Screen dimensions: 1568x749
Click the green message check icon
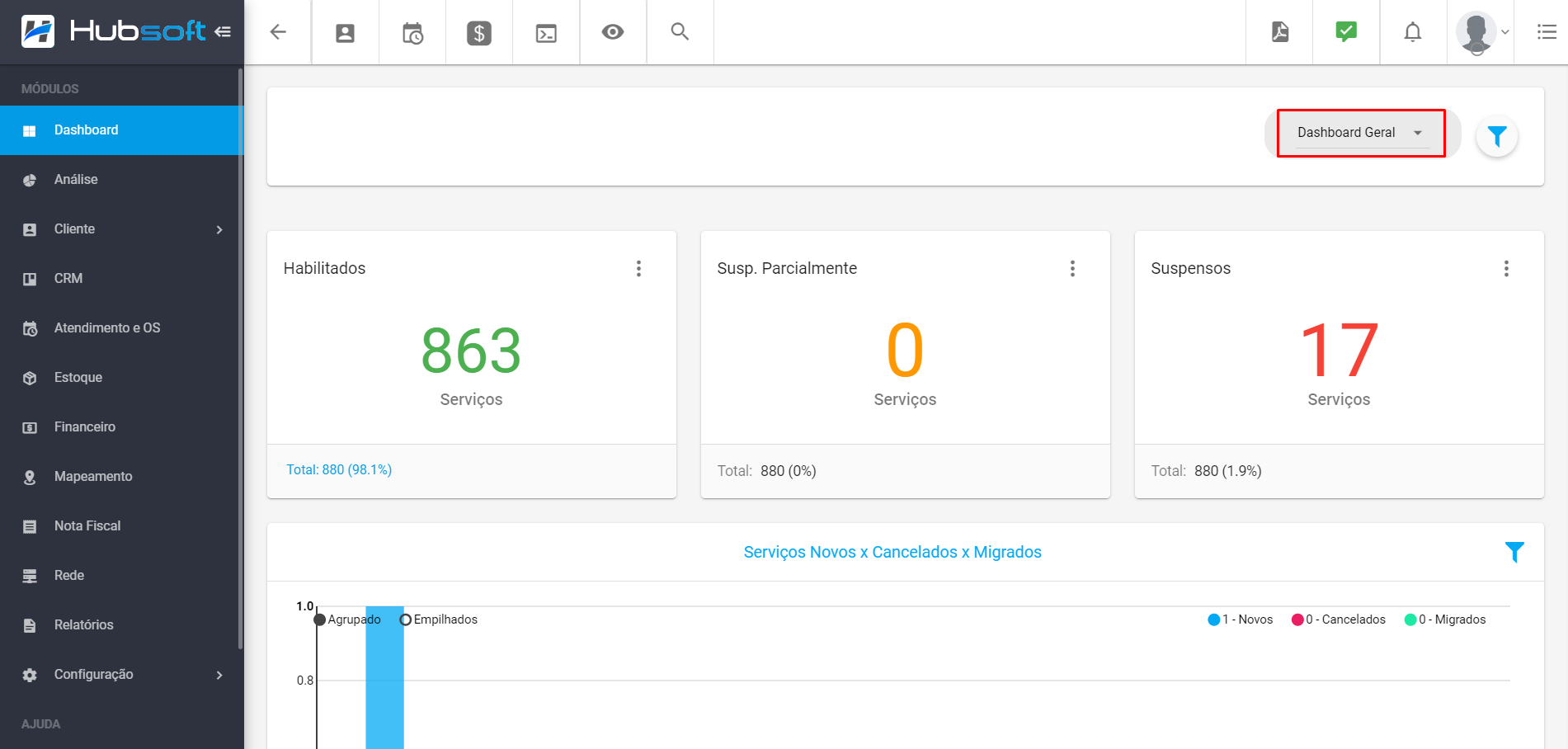[1344, 31]
